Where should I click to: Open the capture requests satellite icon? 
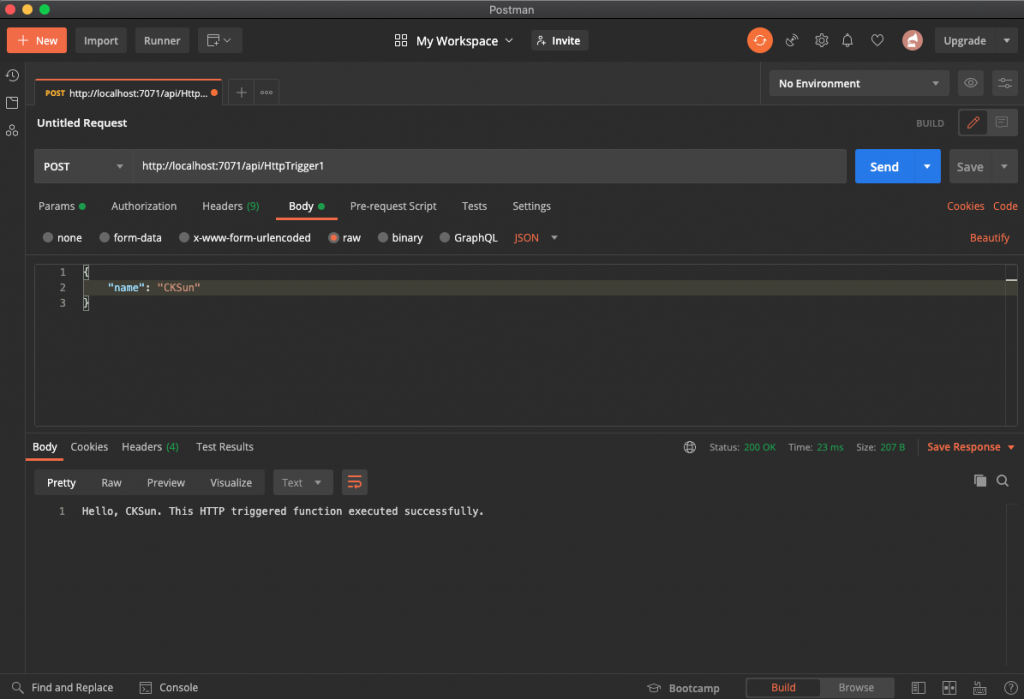(x=792, y=41)
